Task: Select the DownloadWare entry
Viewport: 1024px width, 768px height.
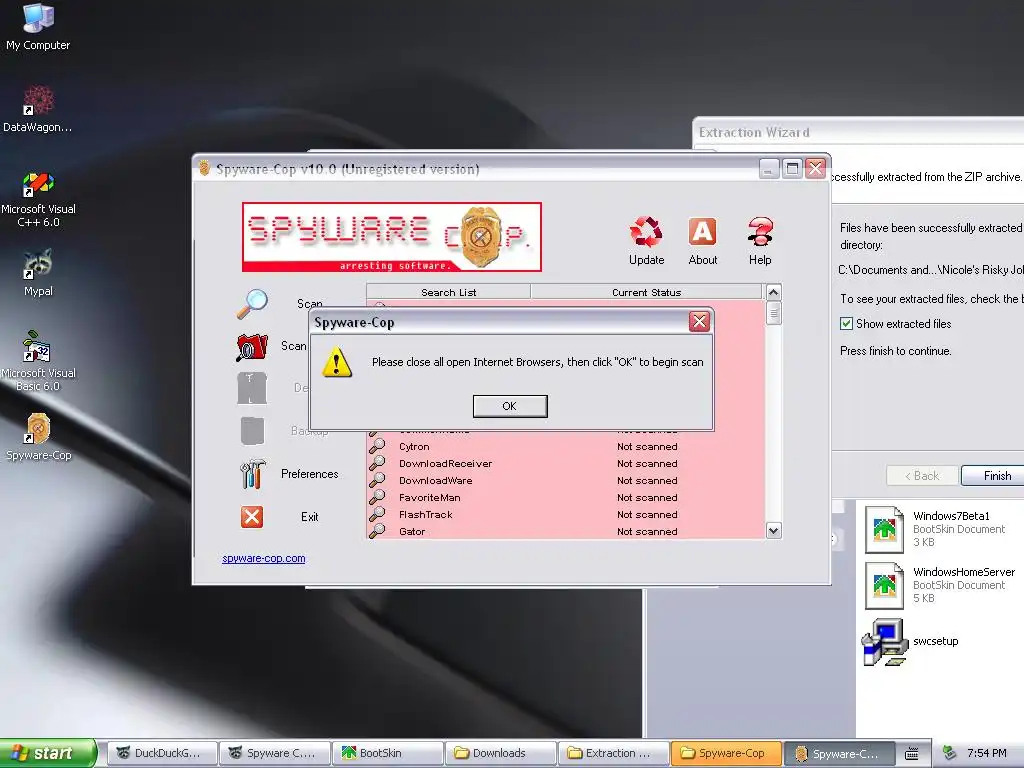Action: point(436,481)
